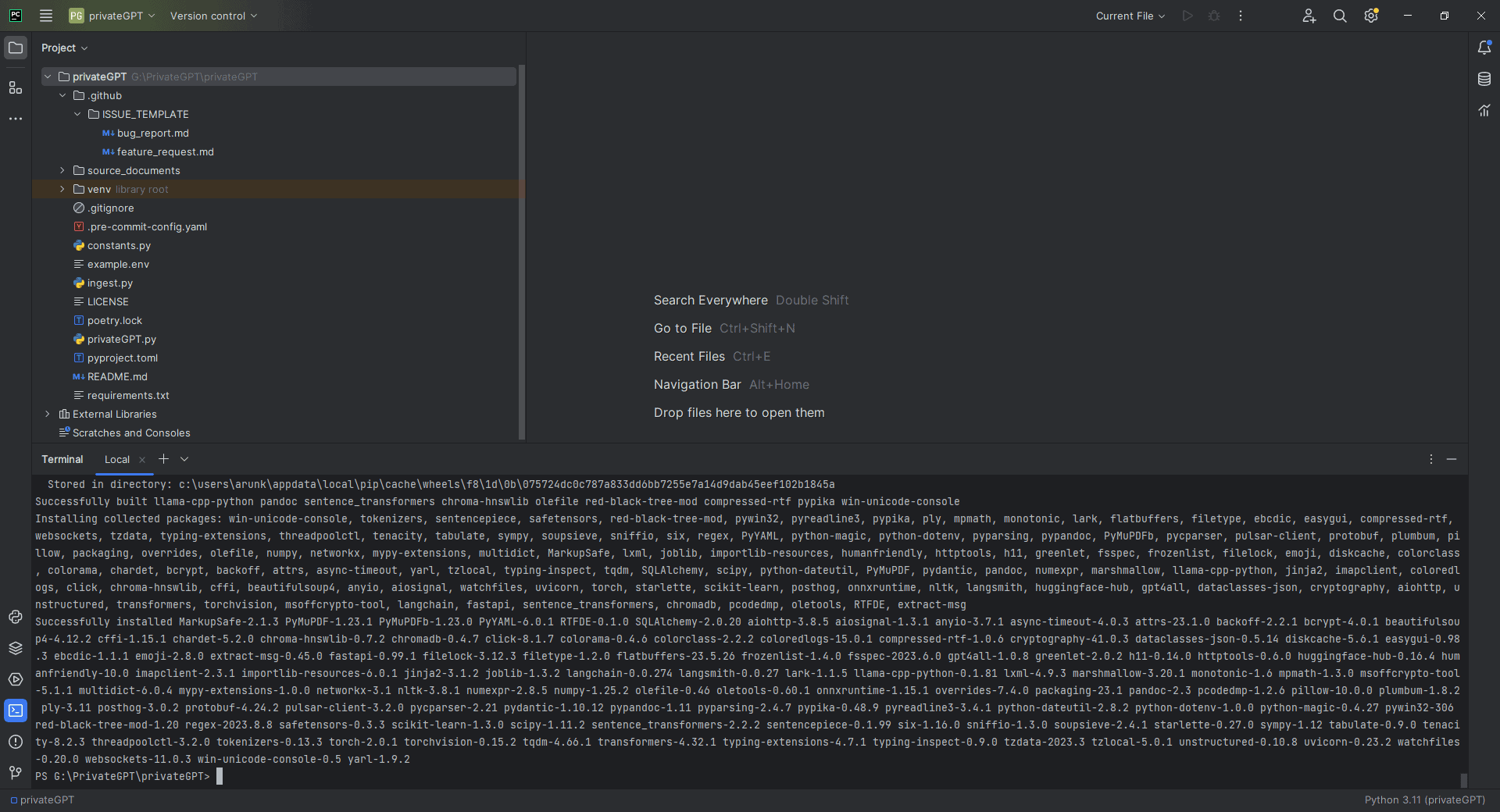Open the Notifications bell

(x=1484, y=48)
